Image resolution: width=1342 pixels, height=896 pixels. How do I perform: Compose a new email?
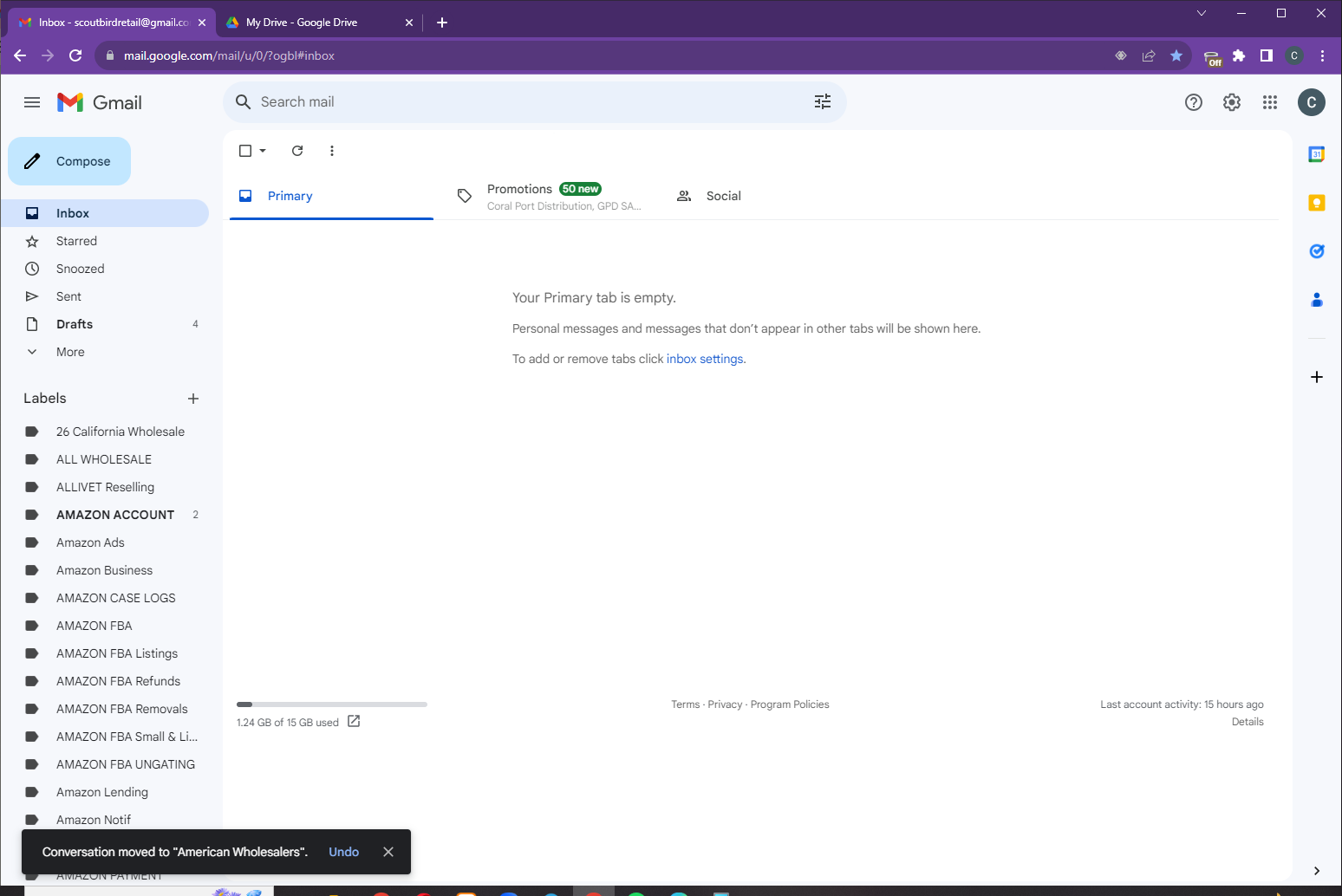click(x=69, y=161)
